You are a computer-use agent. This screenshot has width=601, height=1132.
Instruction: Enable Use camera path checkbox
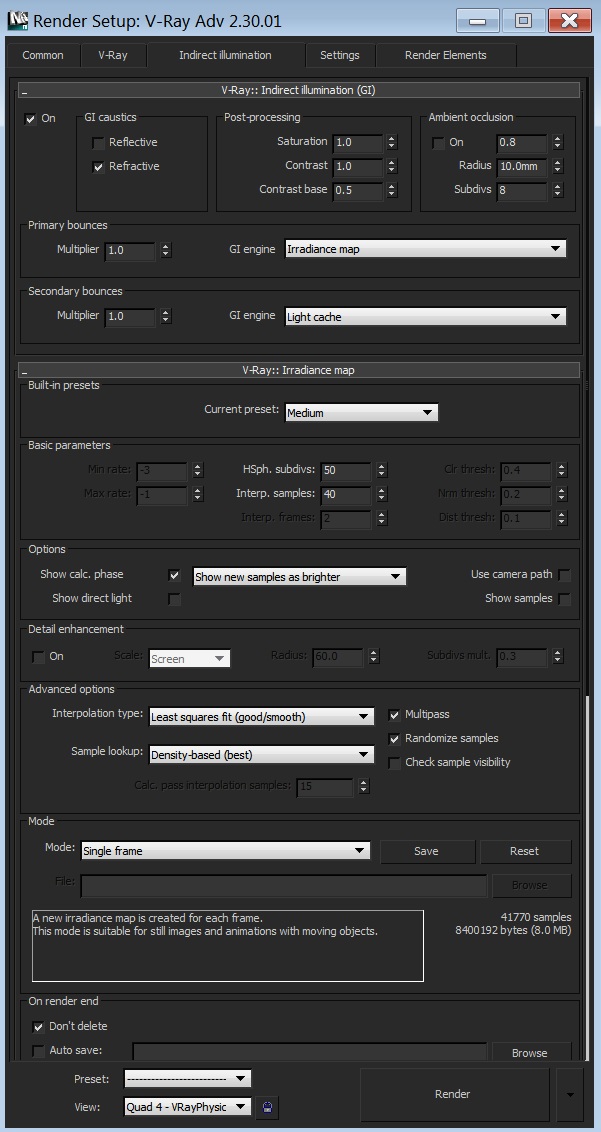[x=564, y=575]
